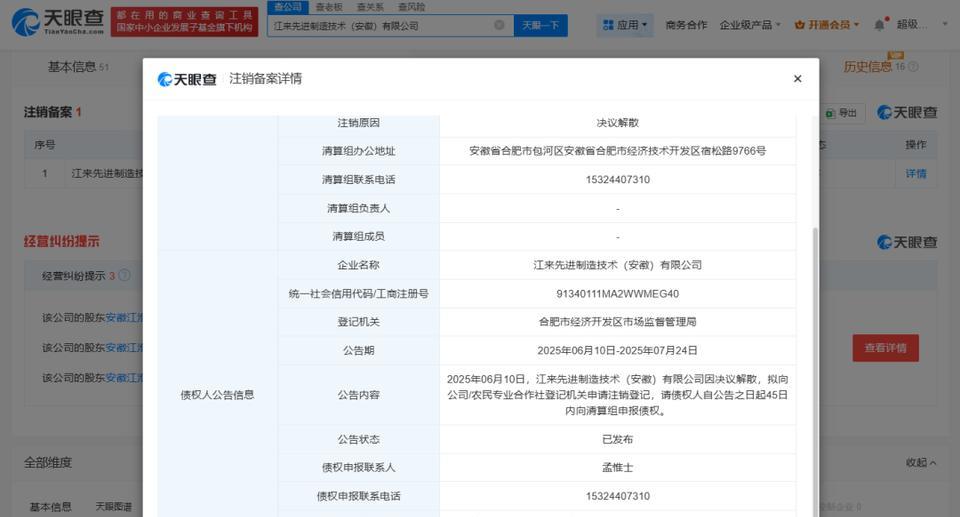Select 决议解散 reason cell
Screen dimensions: 960x517
point(617,123)
